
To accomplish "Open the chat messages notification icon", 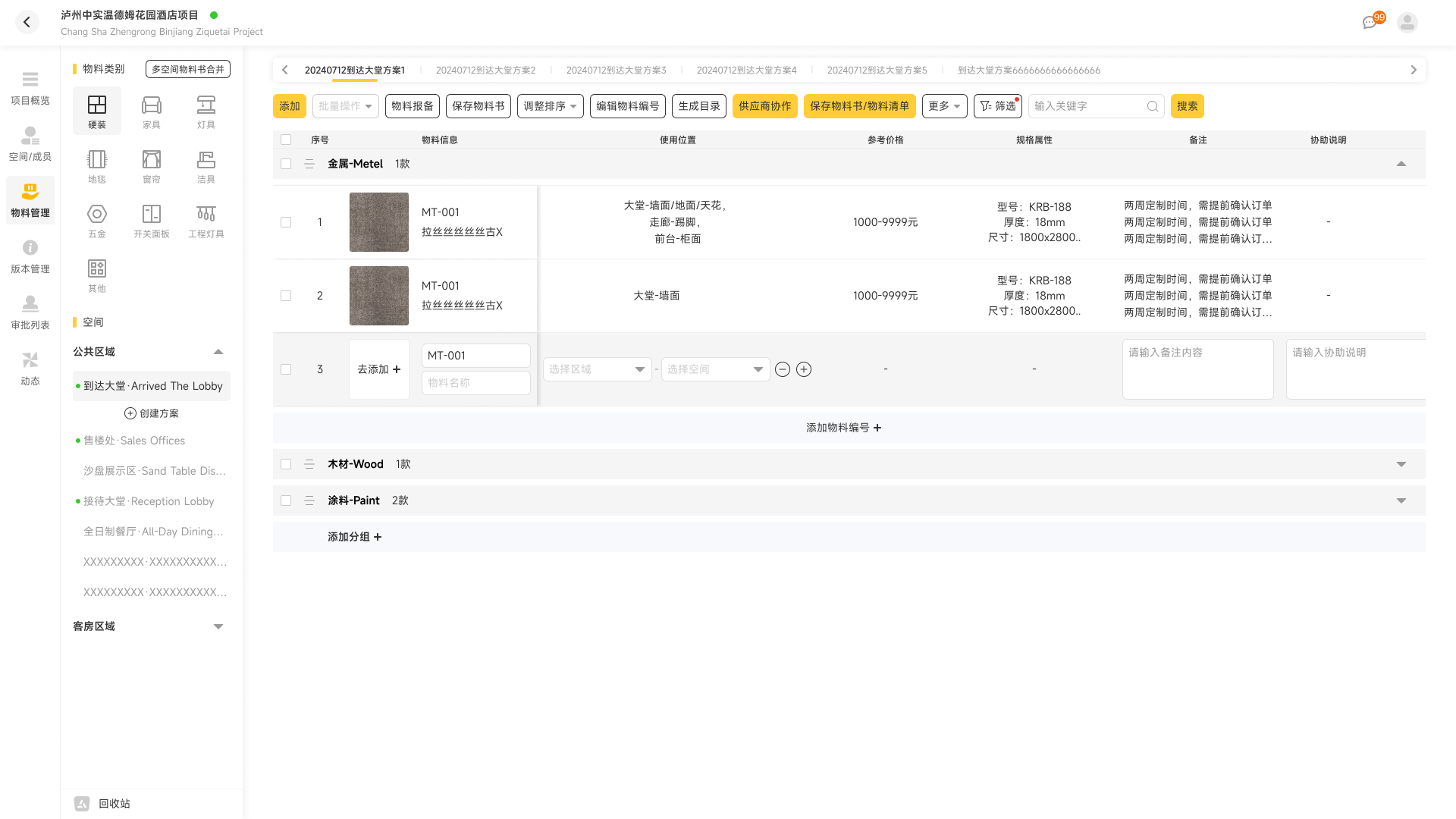I will pyautogui.click(x=1370, y=23).
